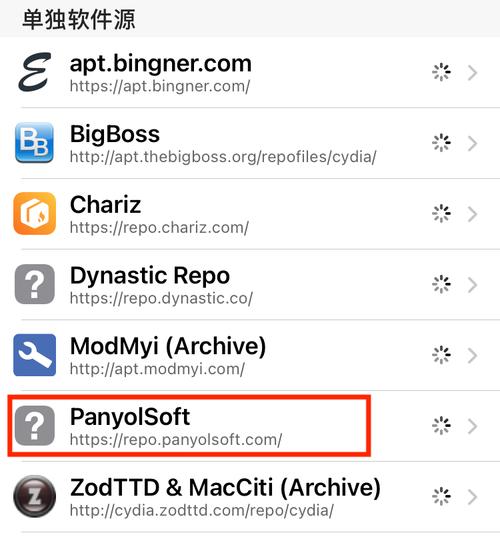The width and height of the screenshot is (500, 543).
Task: Tap the Dynastic Repo question mark icon
Action: [35, 284]
